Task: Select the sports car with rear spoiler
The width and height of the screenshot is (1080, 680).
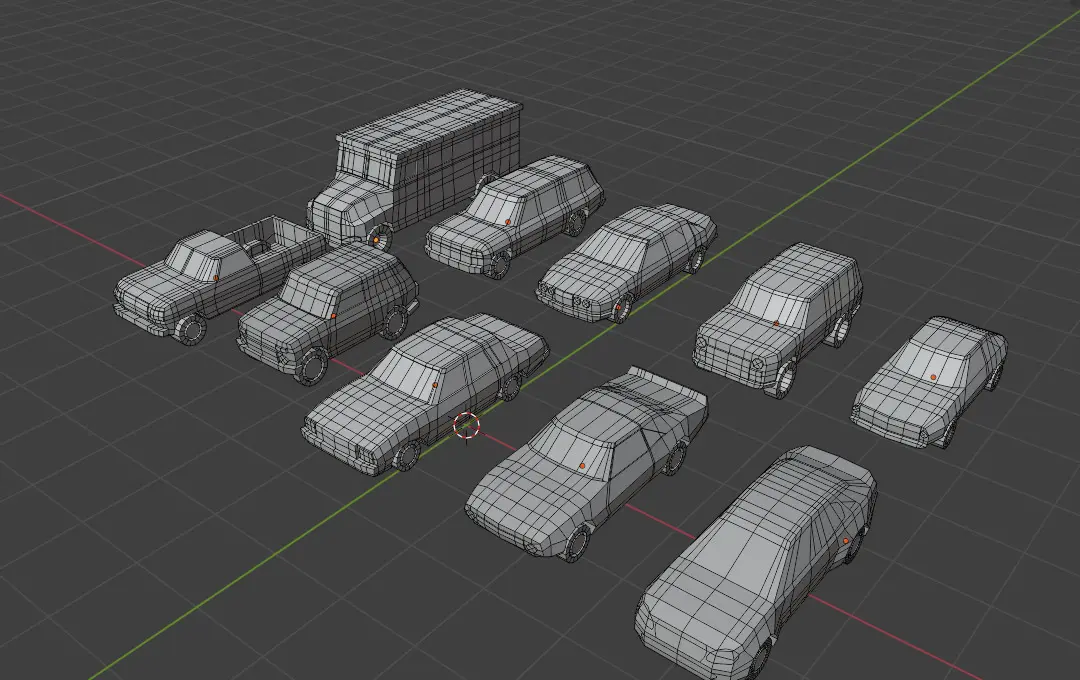Action: tap(587, 462)
